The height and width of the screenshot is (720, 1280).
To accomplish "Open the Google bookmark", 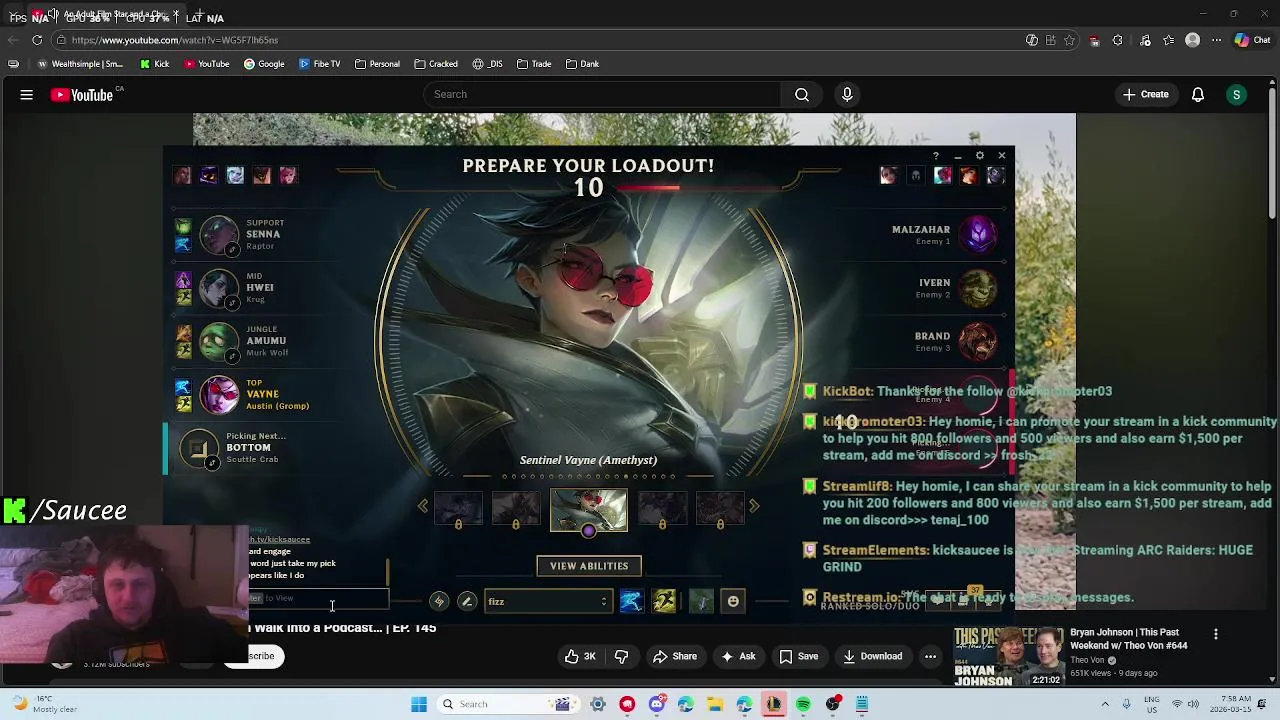I will point(264,64).
